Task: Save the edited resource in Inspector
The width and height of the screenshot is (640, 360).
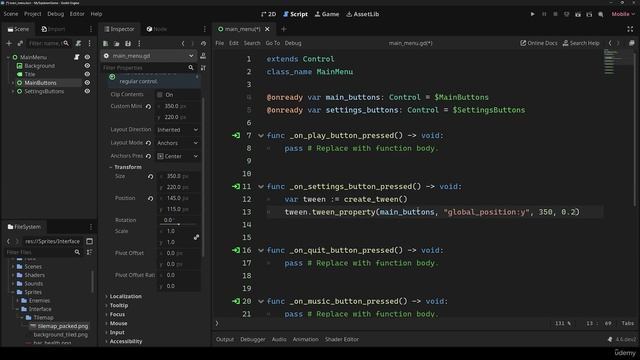Action: click(128, 43)
